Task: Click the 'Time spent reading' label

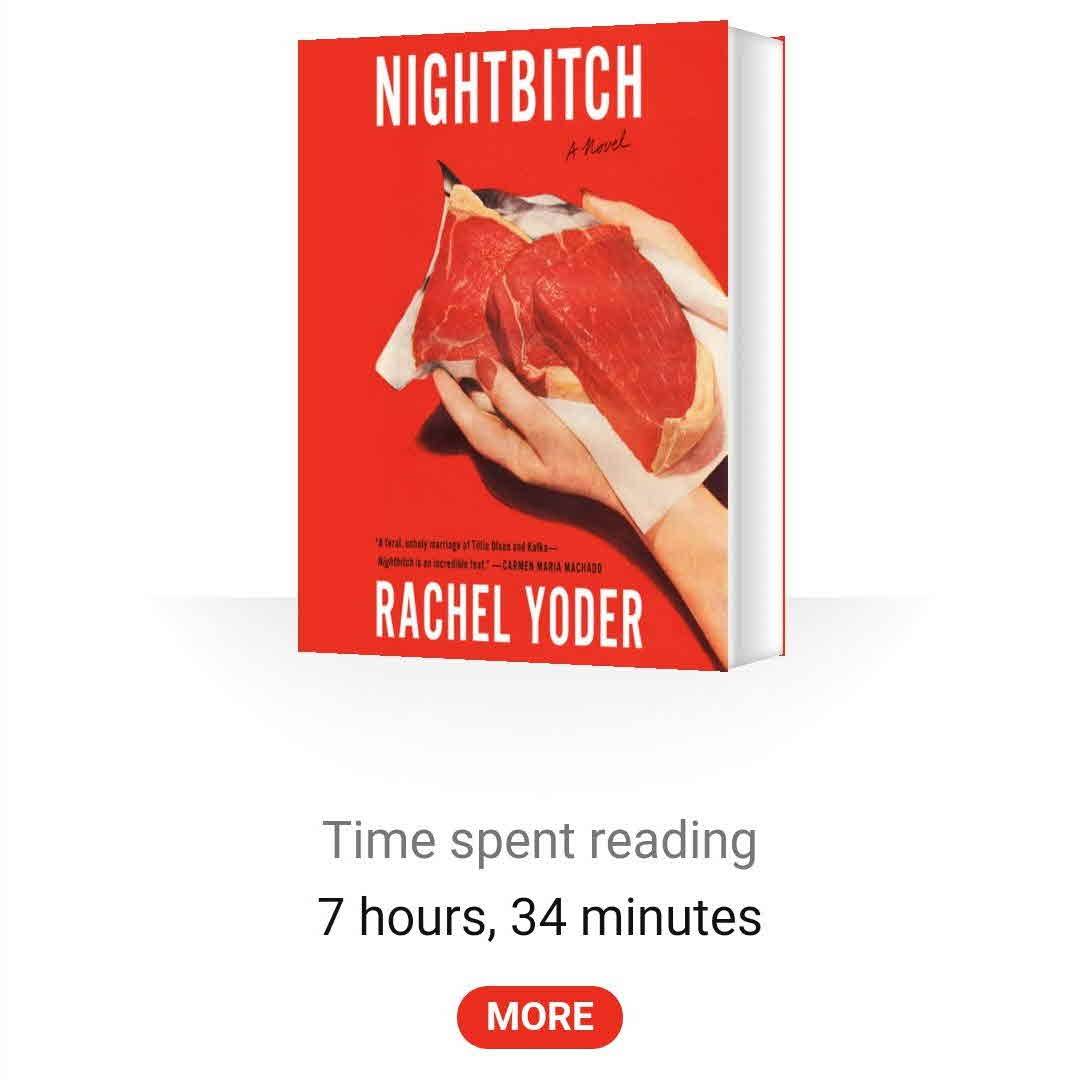Action: [539, 840]
